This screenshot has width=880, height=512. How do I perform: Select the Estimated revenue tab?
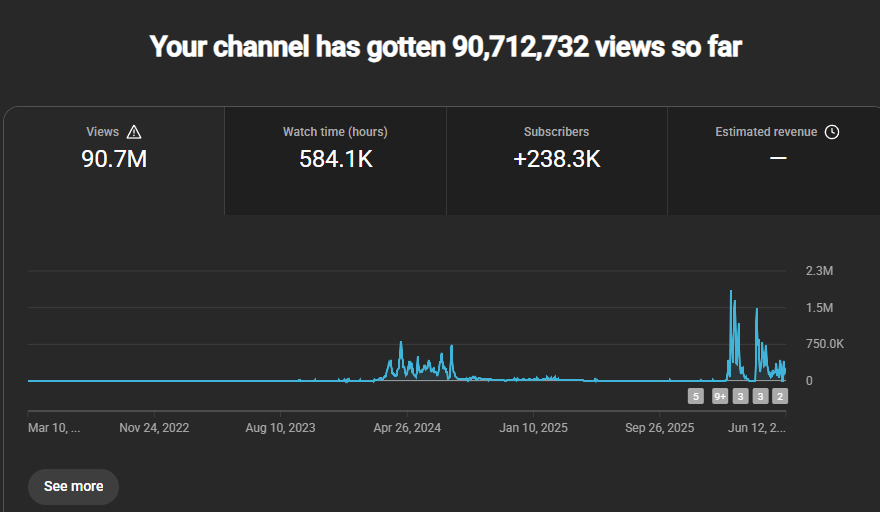774,161
